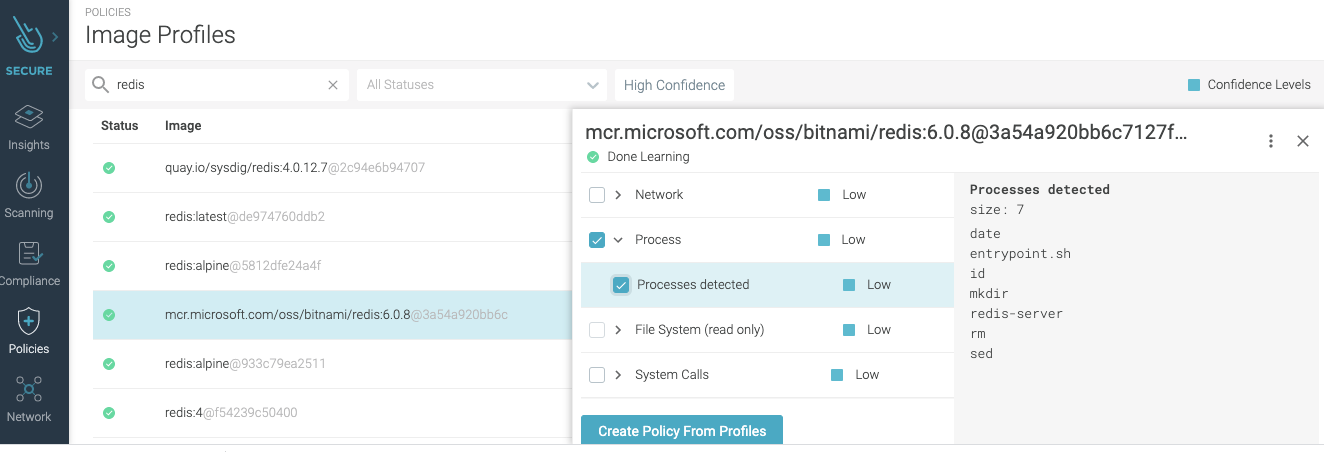This screenshot has height=452, width=1324.
Task: Click the 'size: 7' text
Action: tap(997, 210)
